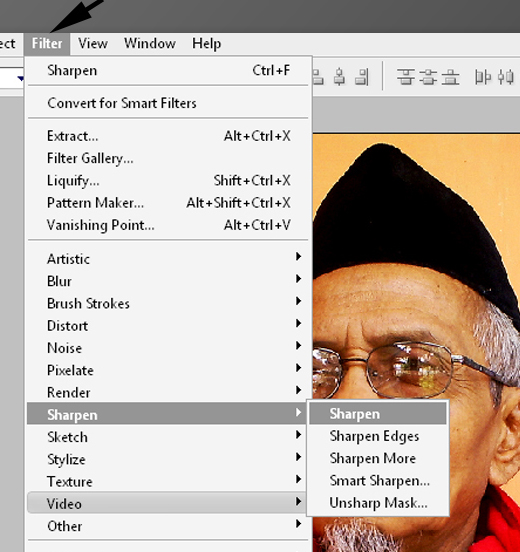The height and width of the screenshot is (552, 520).
Task: Expand the Artistic filter submenu
Action: [x=168, y=259]
